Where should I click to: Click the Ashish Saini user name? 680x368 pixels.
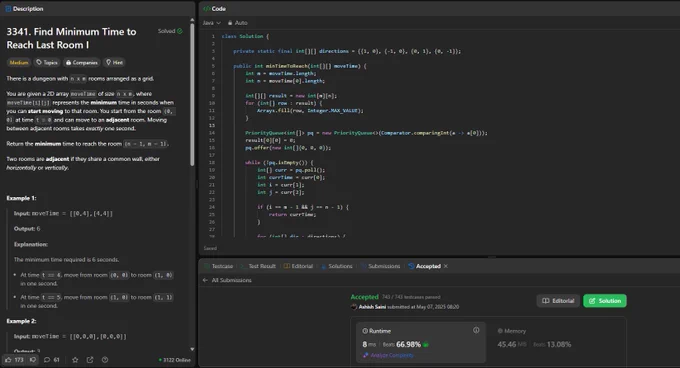(x=372, y=307)
